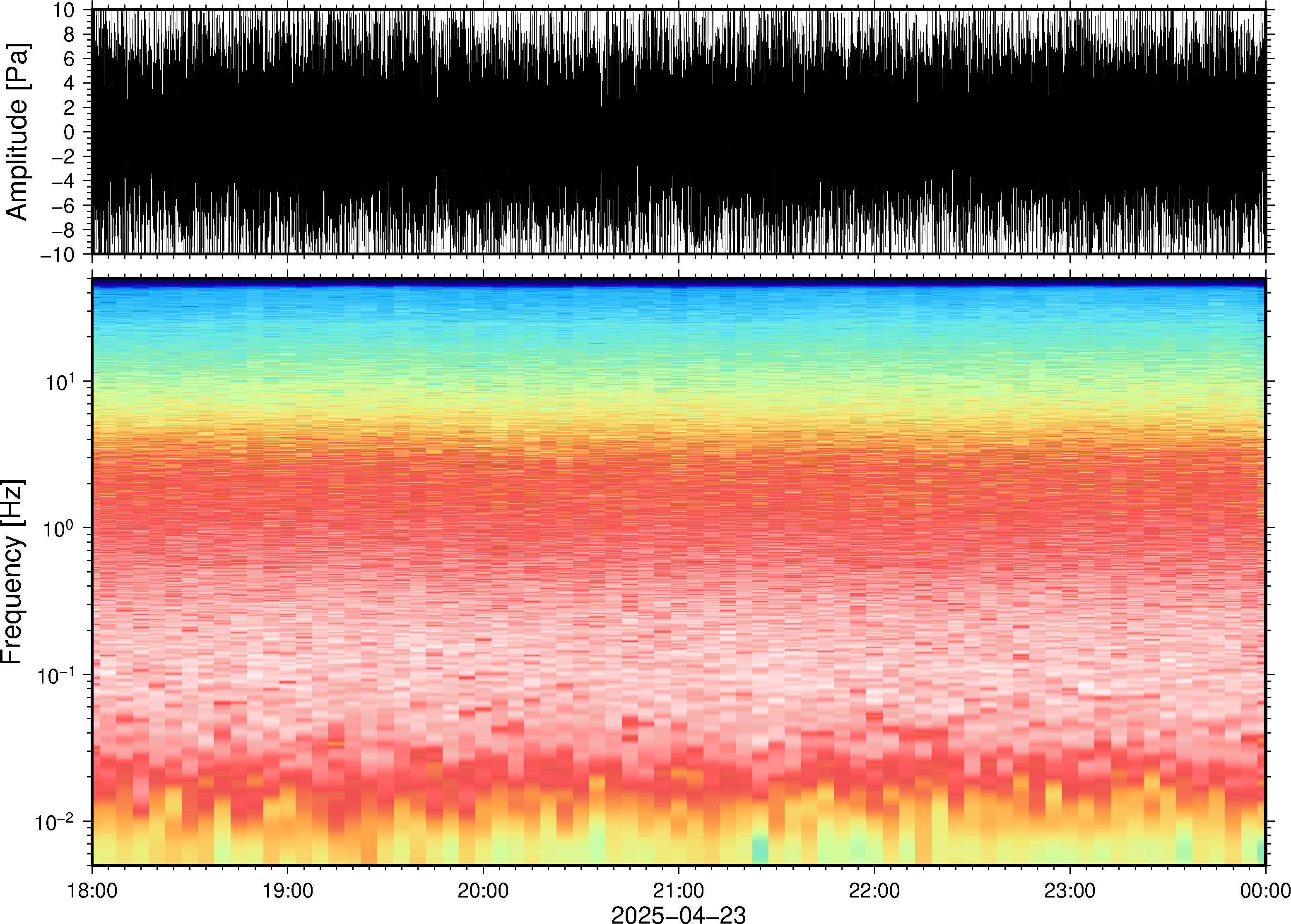
Task: Click the 22:00 time axis label
Action: 874,890
